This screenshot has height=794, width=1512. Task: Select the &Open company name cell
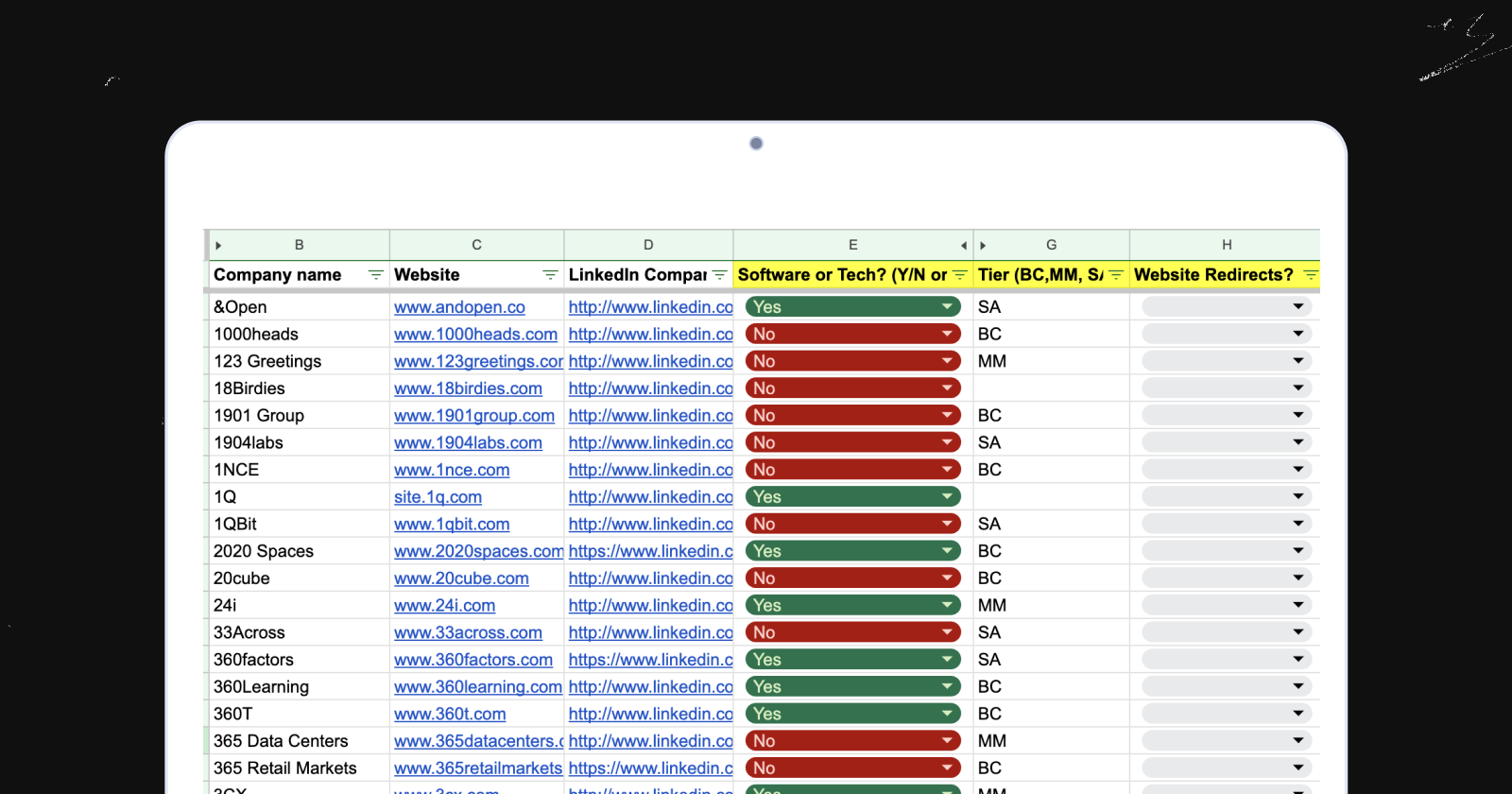click(300, 307)
